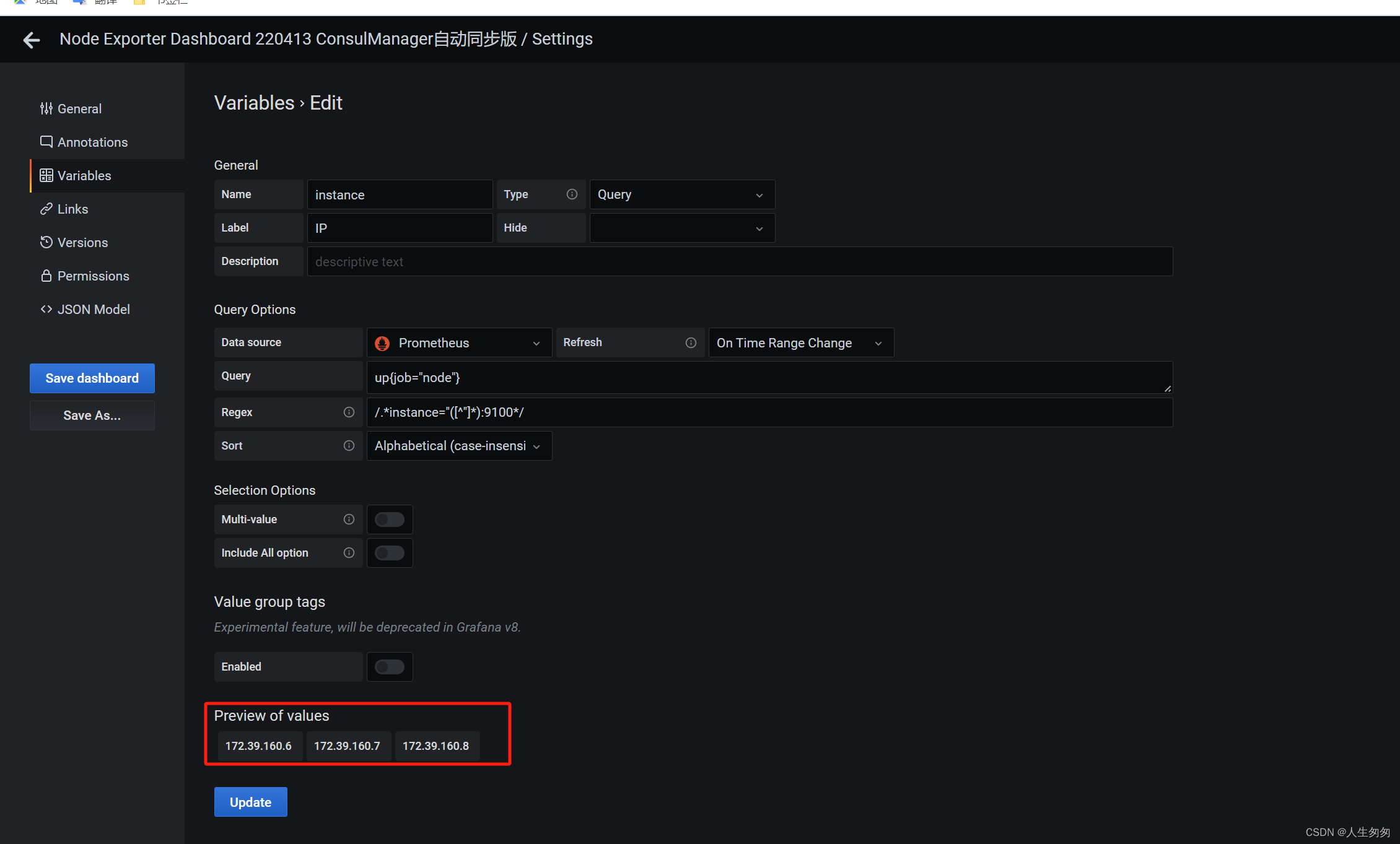Image resolution: width=1400 pixels, height=844 pixels.
Task: Click the Prometheus data source icon
Action: pyautogui.click(x=383, y=343)
